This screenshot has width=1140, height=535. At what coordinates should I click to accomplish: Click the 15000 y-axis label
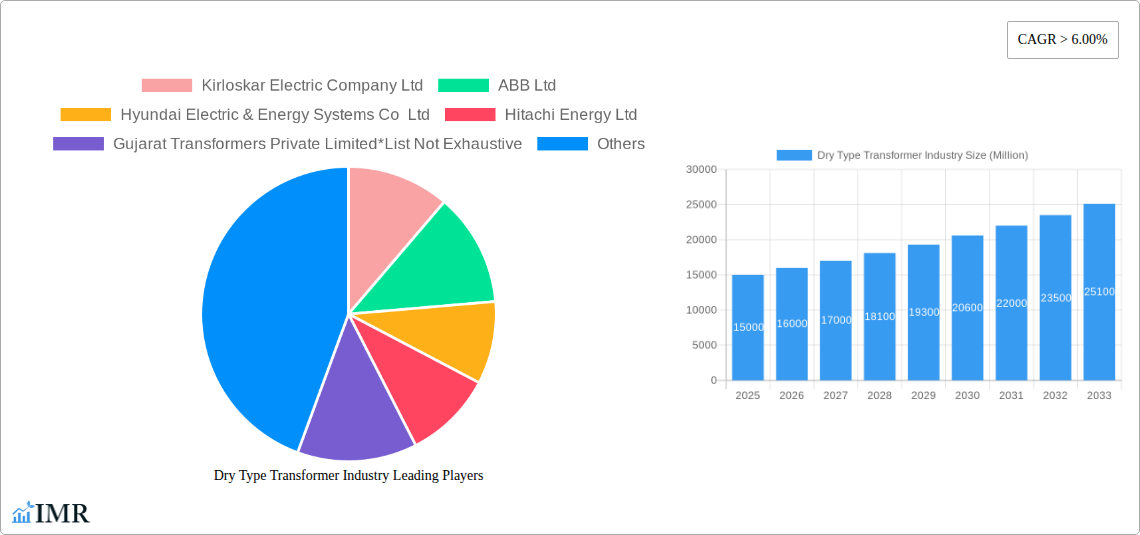tap(702, 275)
